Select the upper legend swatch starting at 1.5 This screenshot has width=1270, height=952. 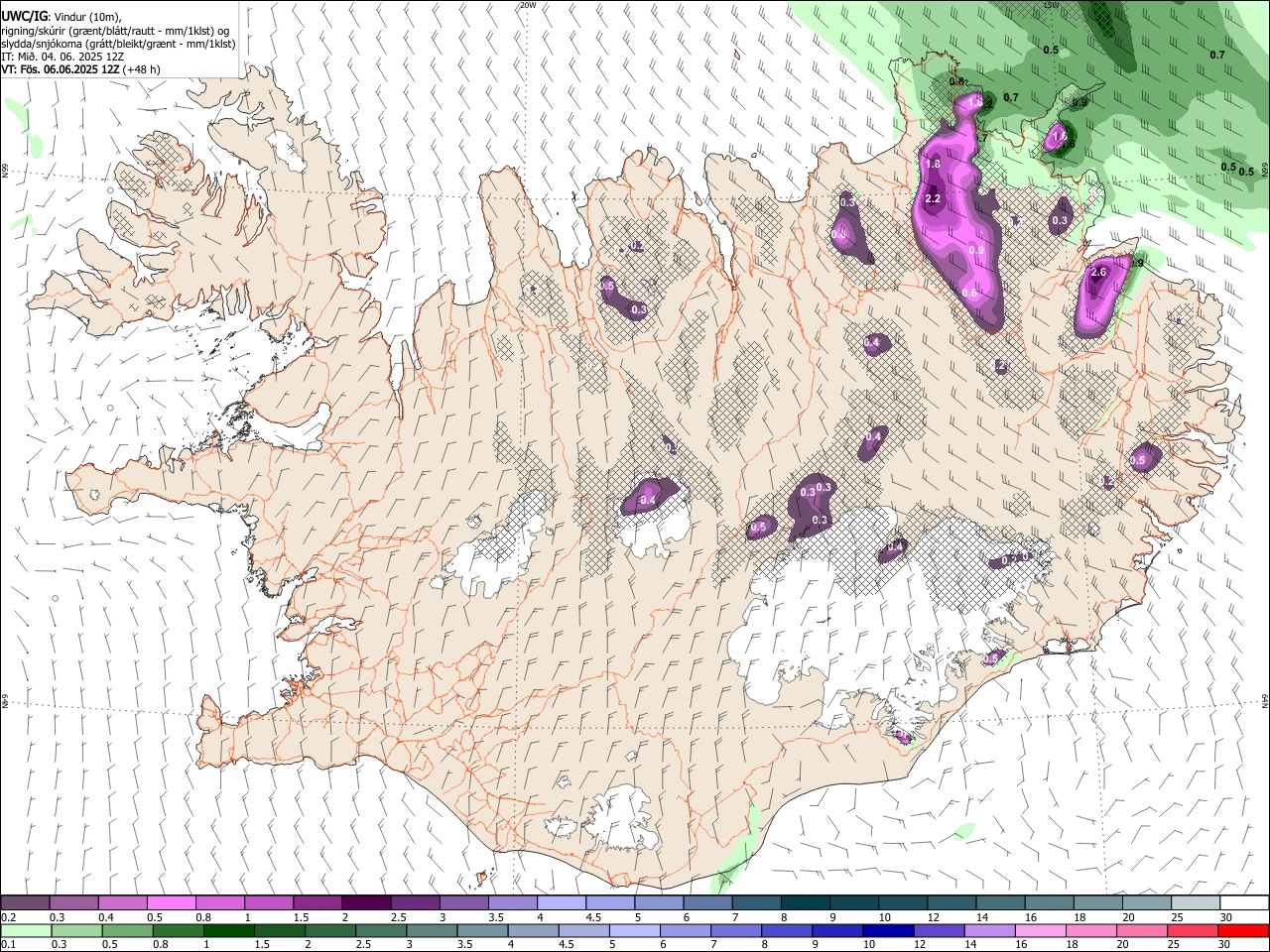coord(317,902)
